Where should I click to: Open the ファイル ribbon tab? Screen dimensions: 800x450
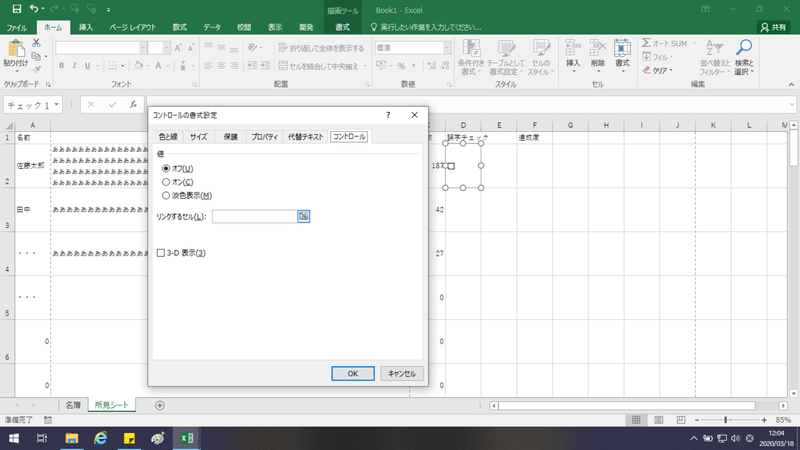click(x=17, y=27)
